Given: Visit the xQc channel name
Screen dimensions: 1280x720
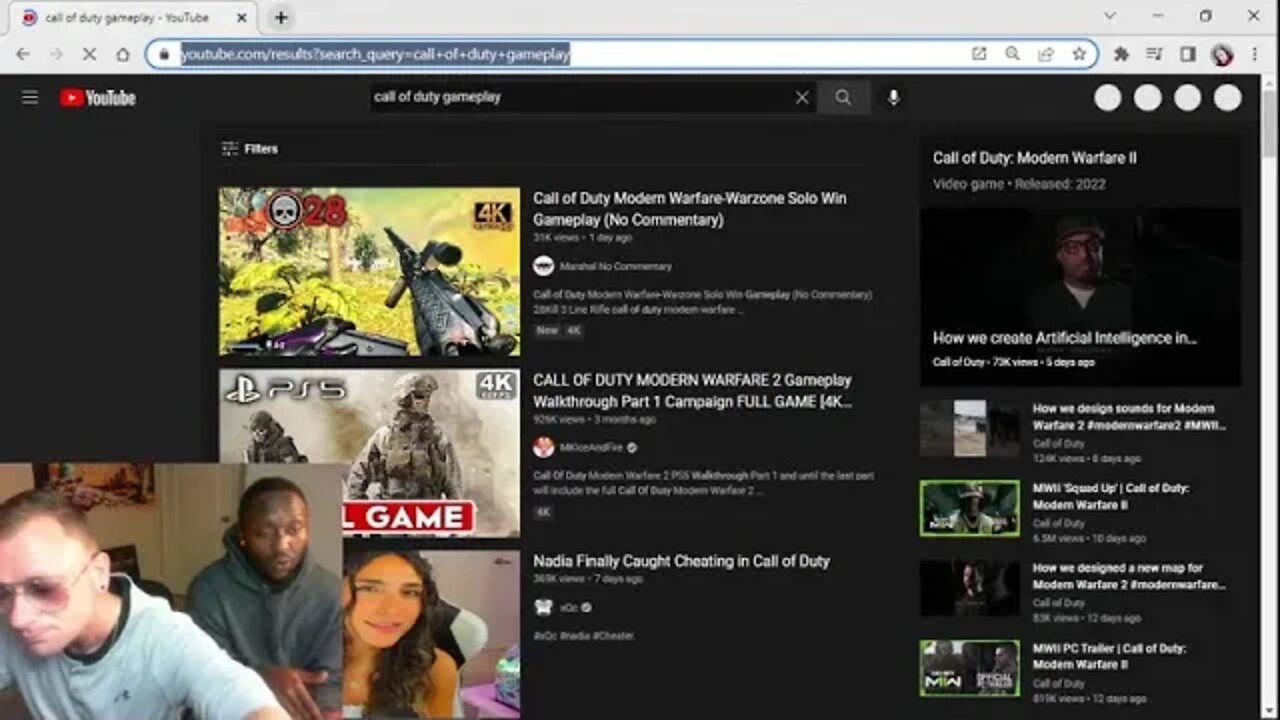Looking at the screenshot, I should (x=569, y=608).
